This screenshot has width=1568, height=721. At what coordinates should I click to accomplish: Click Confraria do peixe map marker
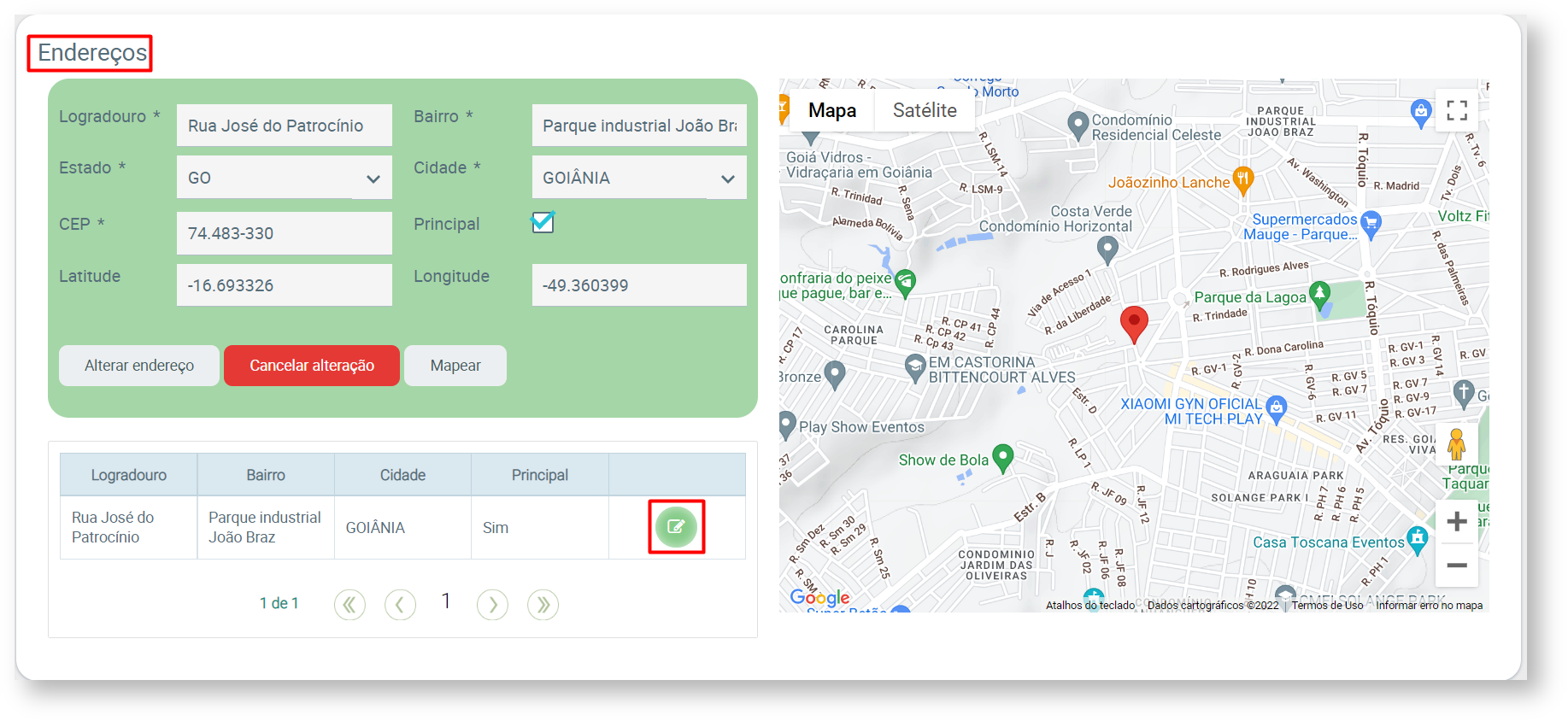point(906,283)
